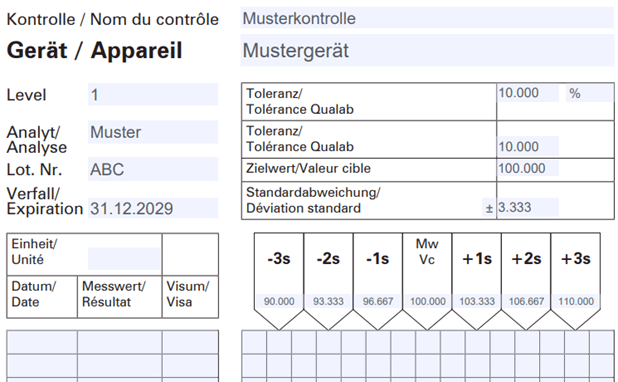Click the first Toleranz value 10.000 field
Image resolution: width=618 pixels, height=382 pixels.
pyautogui.click(x=528, y=93)
